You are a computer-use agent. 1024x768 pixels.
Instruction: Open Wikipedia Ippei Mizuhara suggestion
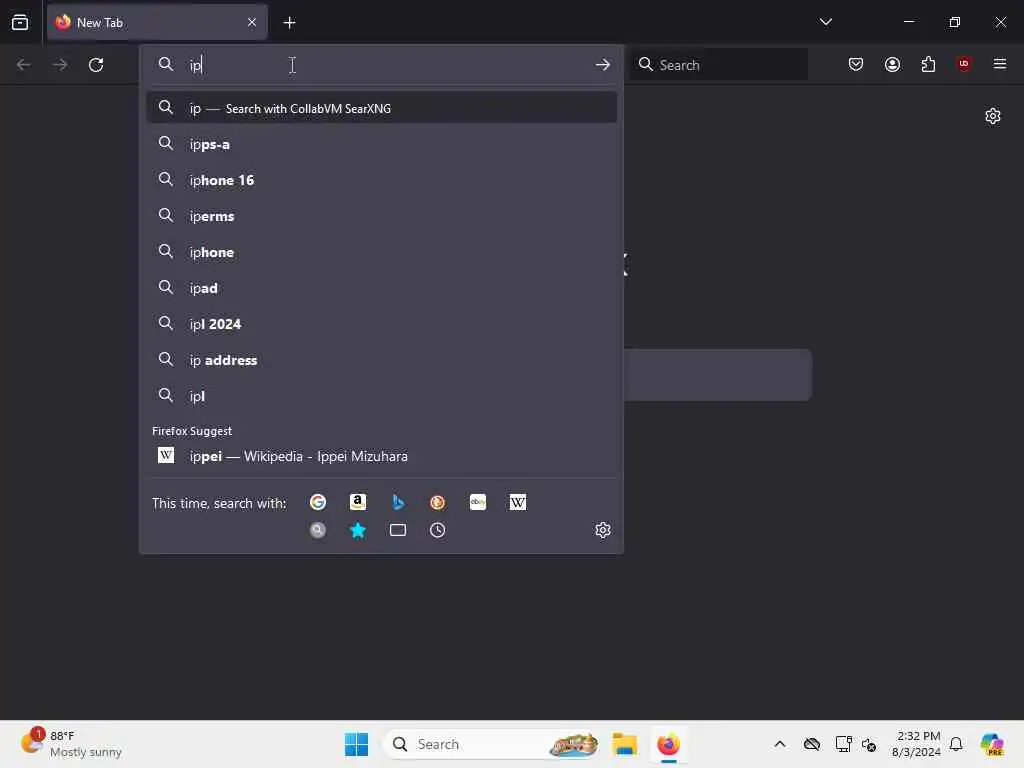point(381,456)
